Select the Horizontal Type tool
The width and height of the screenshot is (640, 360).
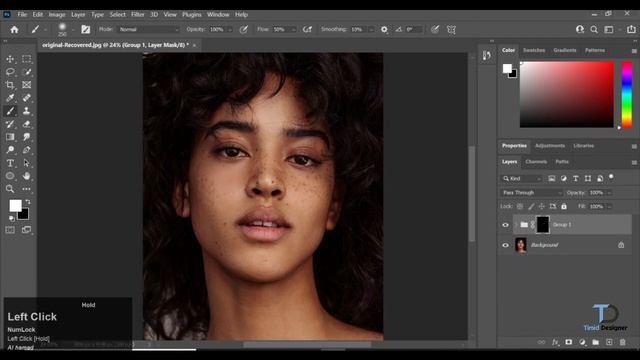pyautogui.click(x=10, y=163)
